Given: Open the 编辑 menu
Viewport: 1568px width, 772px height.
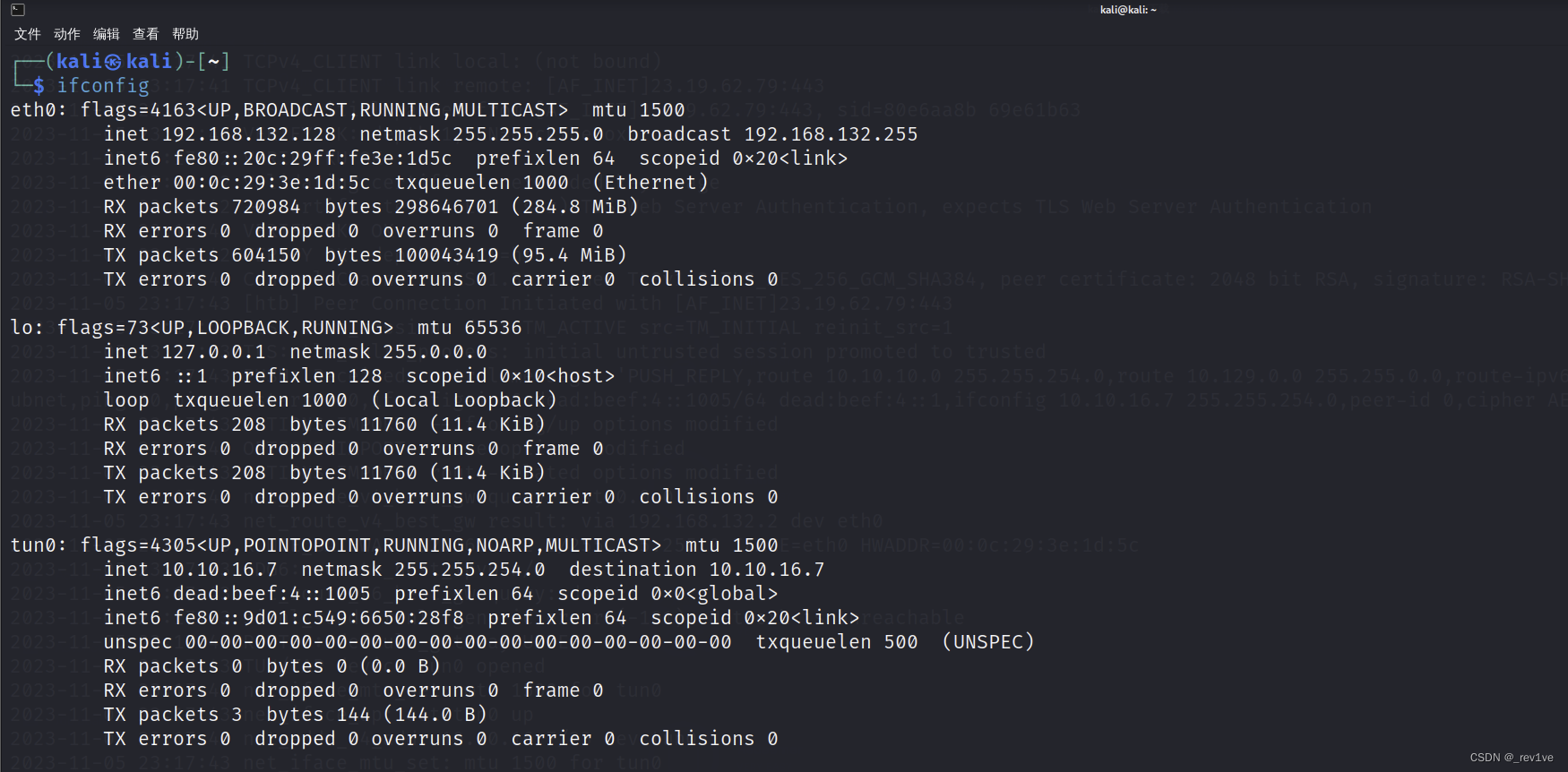Looking at the screenshot, I should [x=106, y=34].
